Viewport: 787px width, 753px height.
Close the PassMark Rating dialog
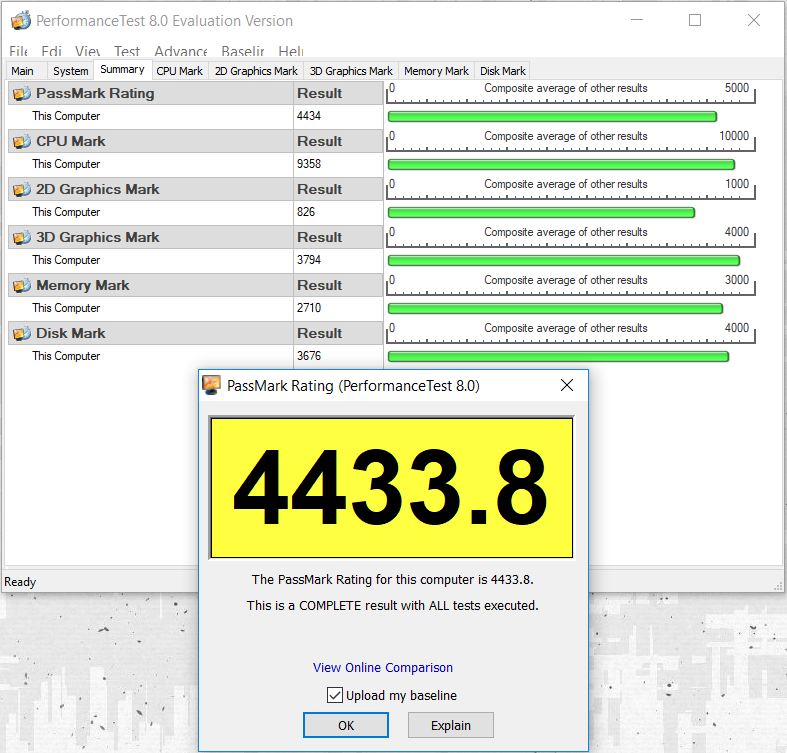(567, 385)
